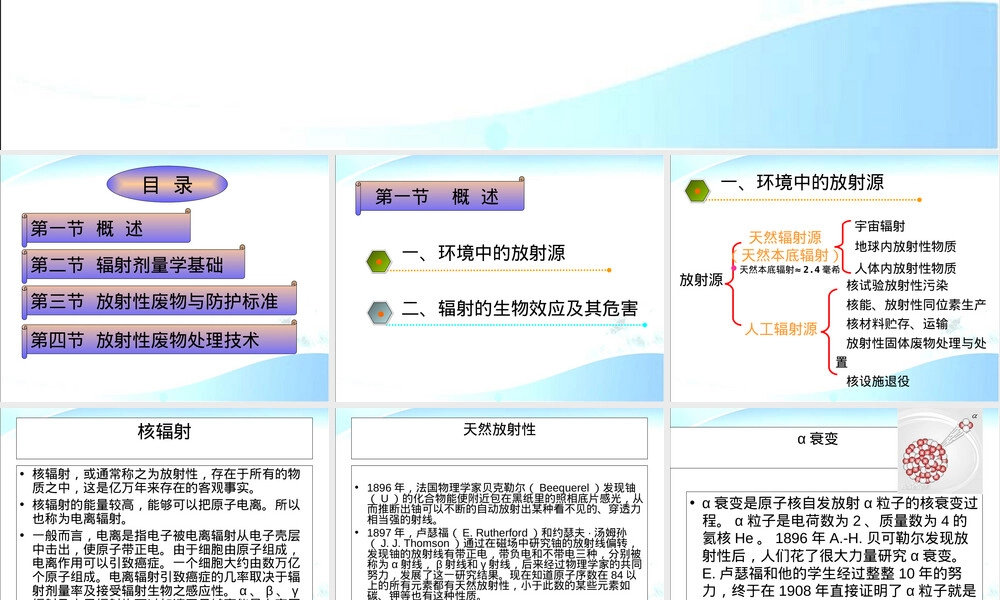Click the 天然辐射源 orange label
The height and width of the screenshot is (600, 1000).
click(x=785, y=238)
